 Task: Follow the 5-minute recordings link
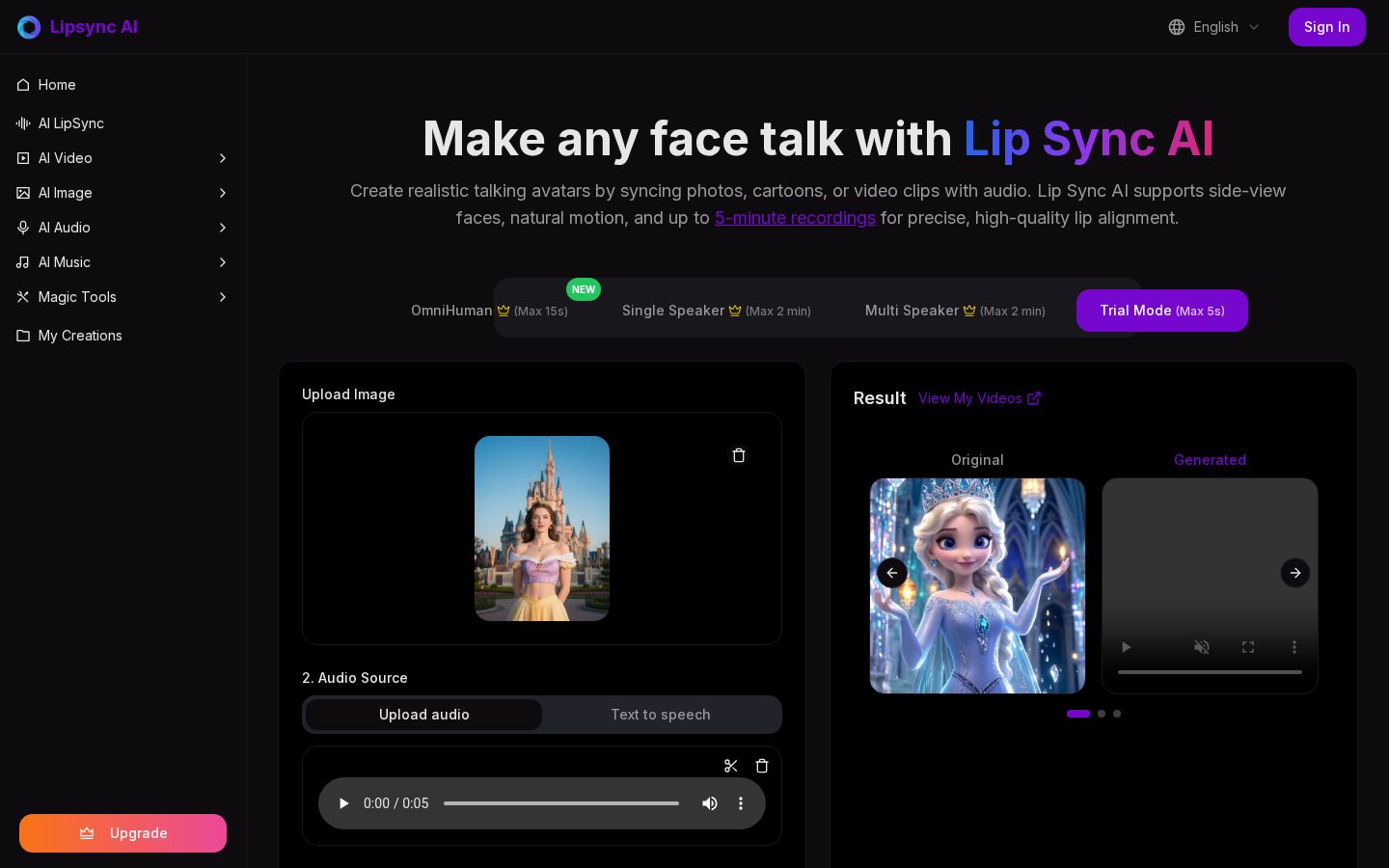(x=795, y=218)
